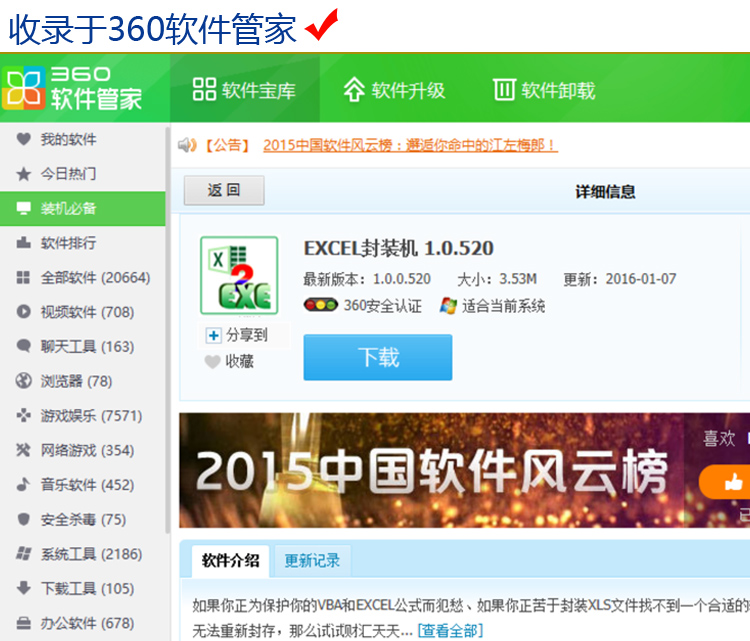Click the chart icon beside 软件排行
The width and height of the screenshot is (750, 641).
23,243
